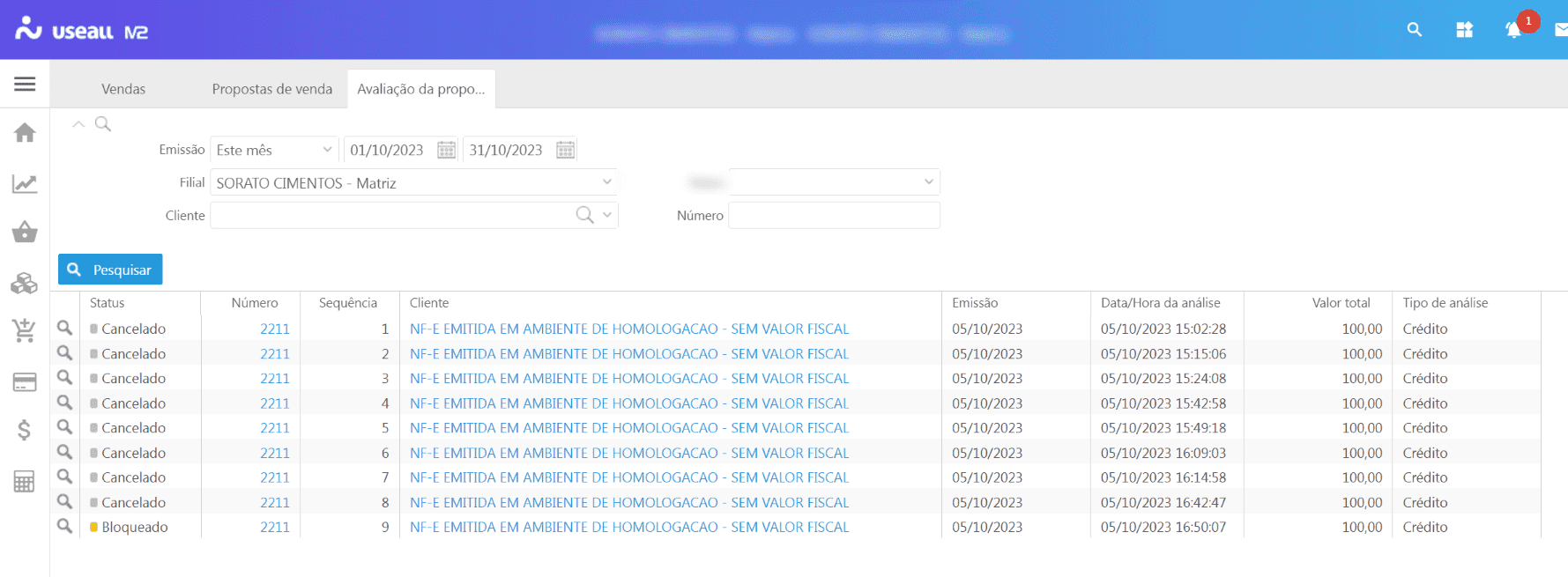The image size is (1568, 577).
Task: Go to Home via house icon
Action: point(25,133)
